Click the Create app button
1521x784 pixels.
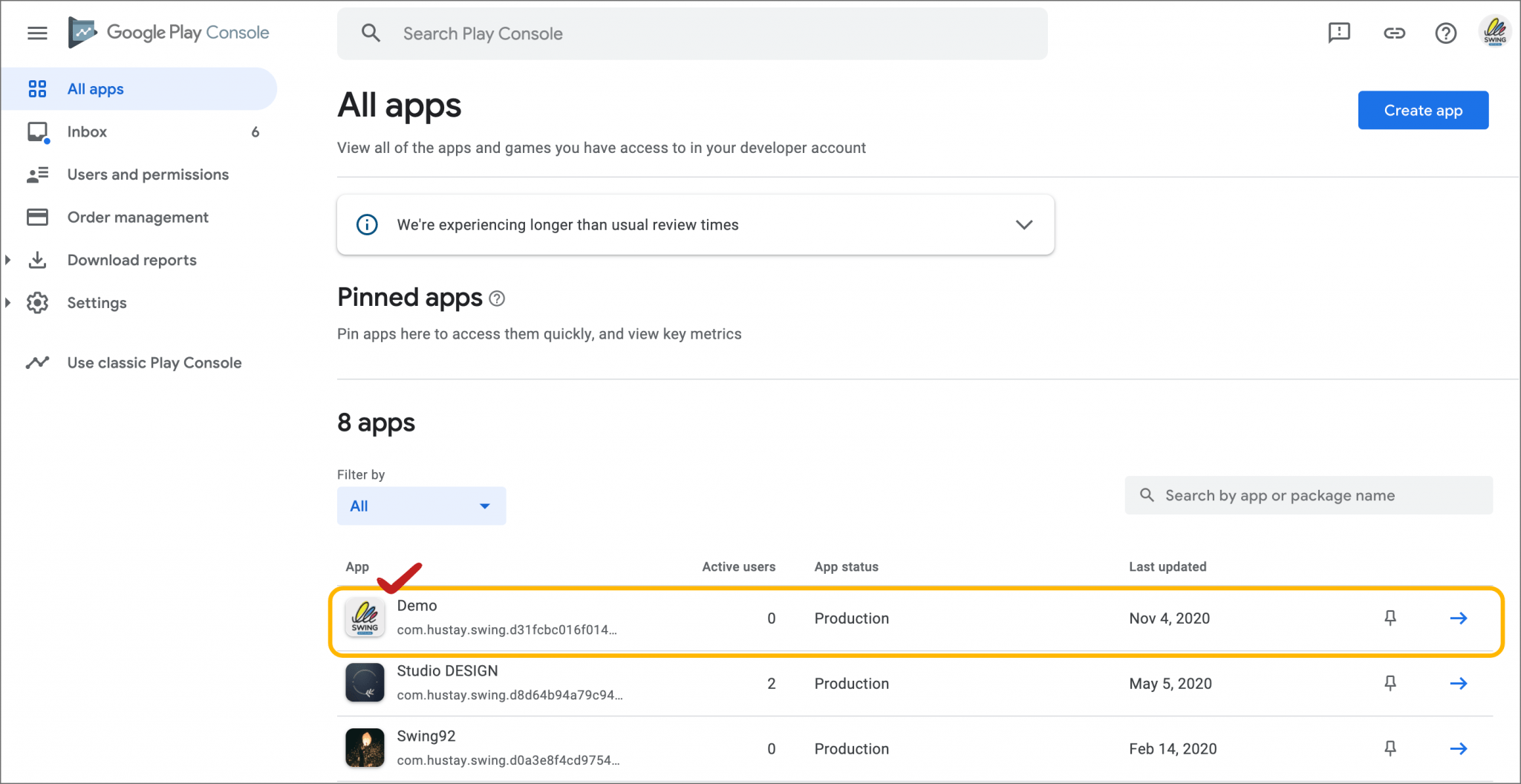[1422, 110]
